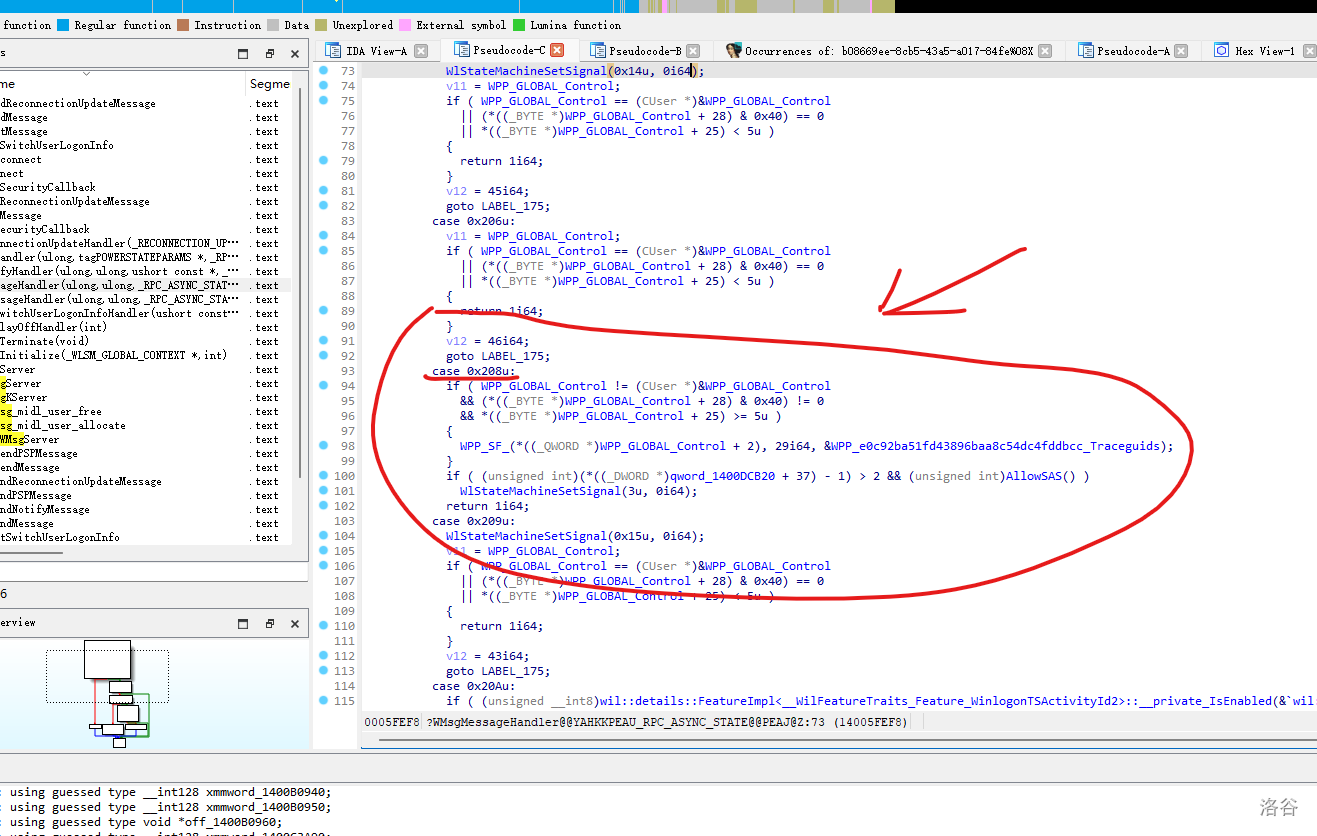The image size is (1317, 836).
Task: Click the Lumina function green legend swatch
Action: (x=519, y=25)
